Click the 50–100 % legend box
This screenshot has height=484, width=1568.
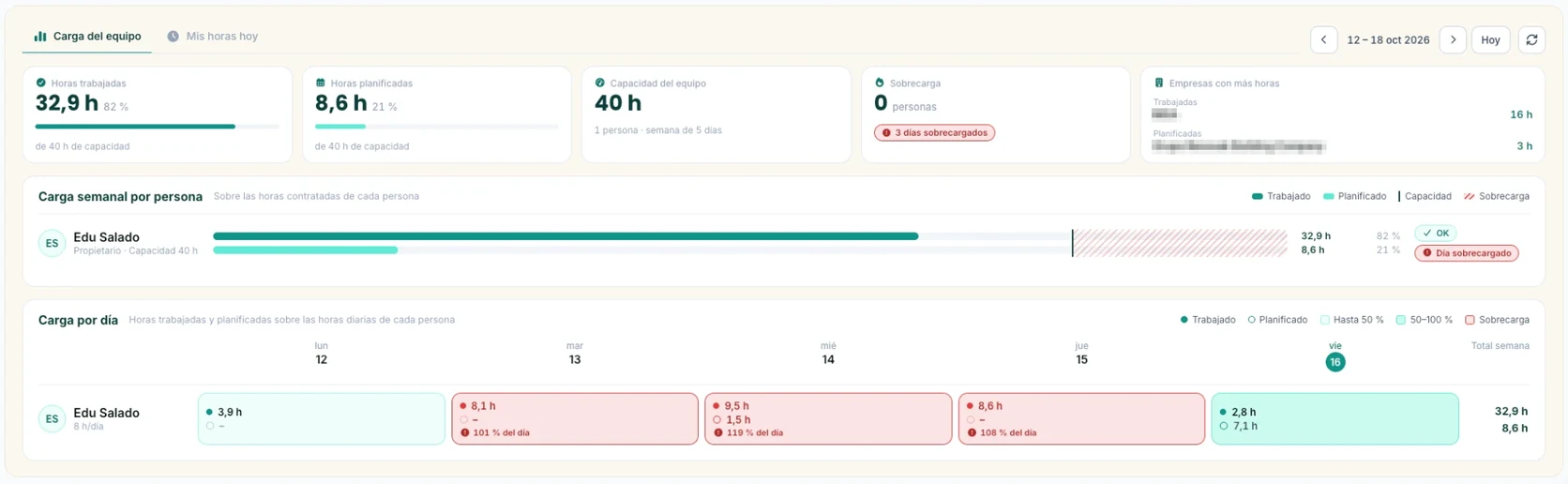pos(1401,320)
